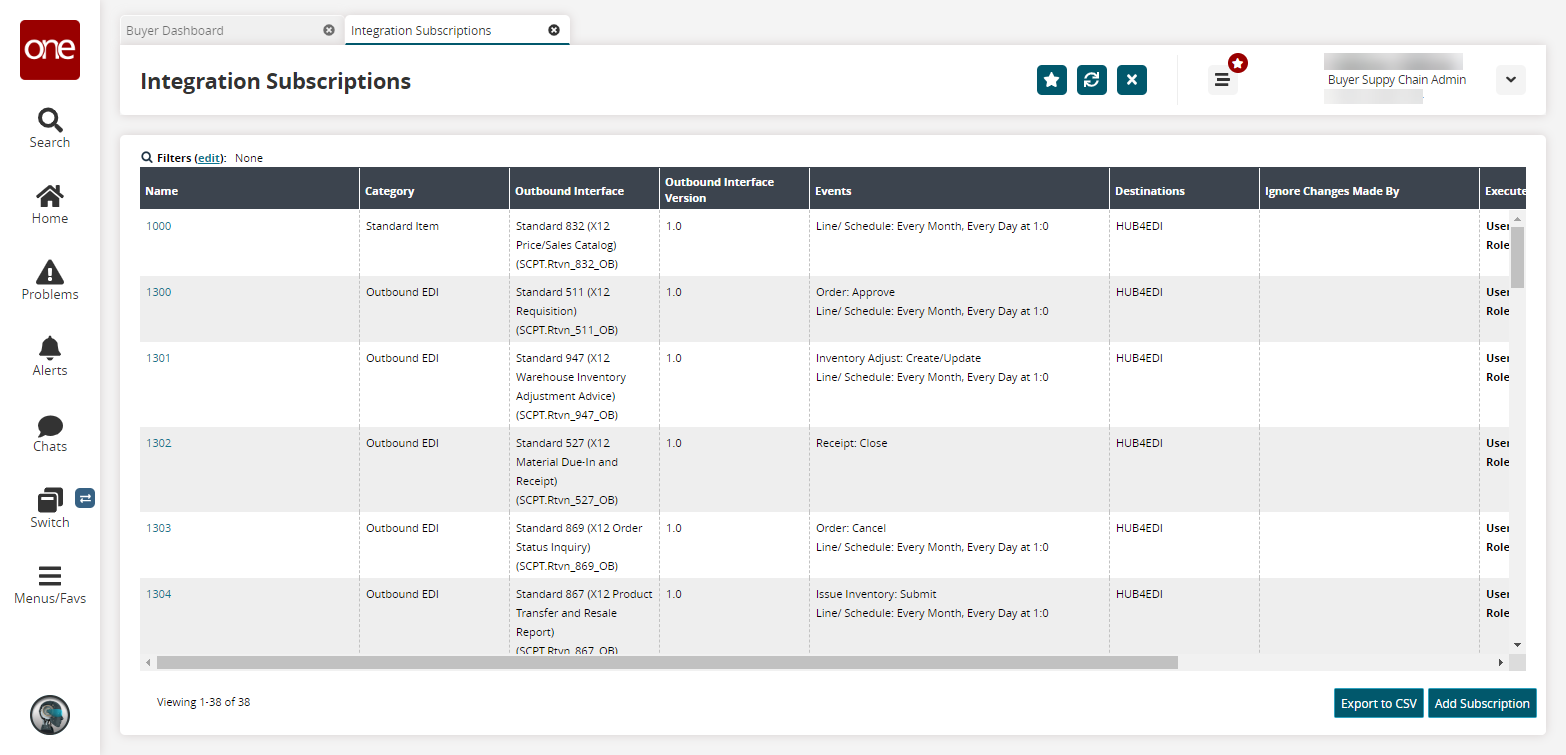Screen dimensions: 1566x755
Task: Sort by the Events column header
Action: [833, 191]
